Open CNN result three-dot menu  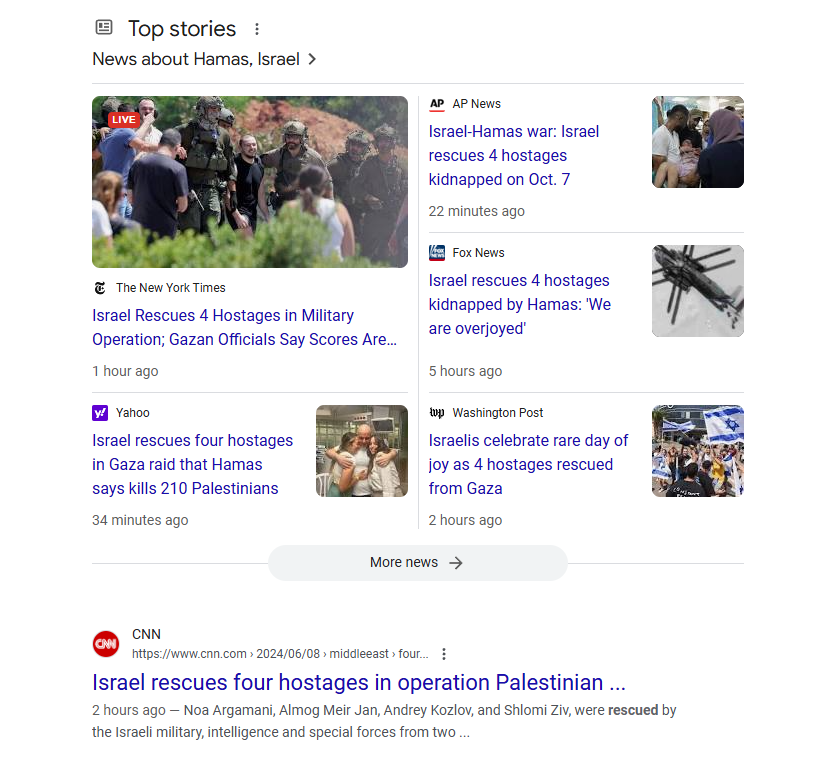[444, 654]
